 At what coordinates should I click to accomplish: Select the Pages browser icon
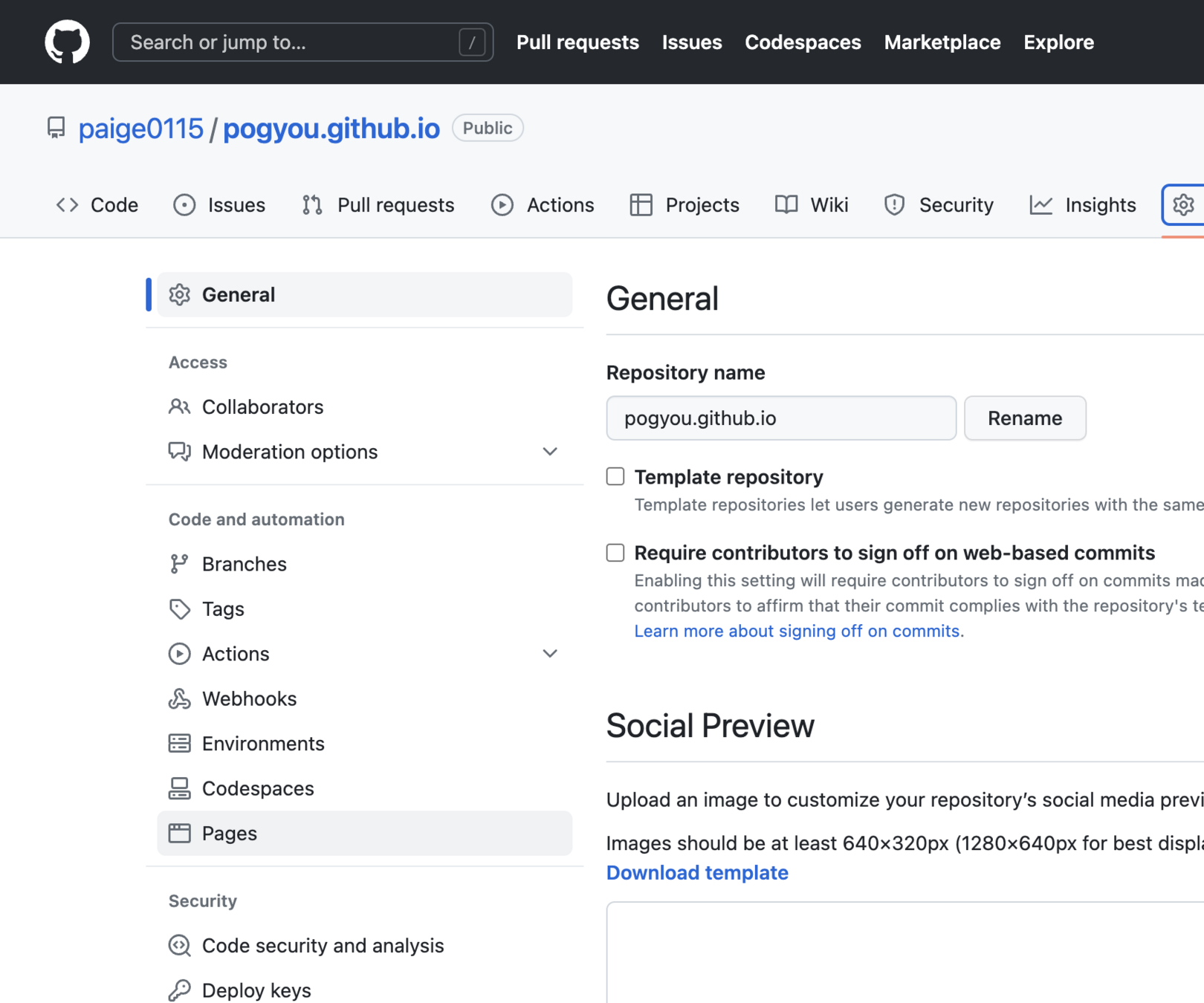tap(179, 834)
